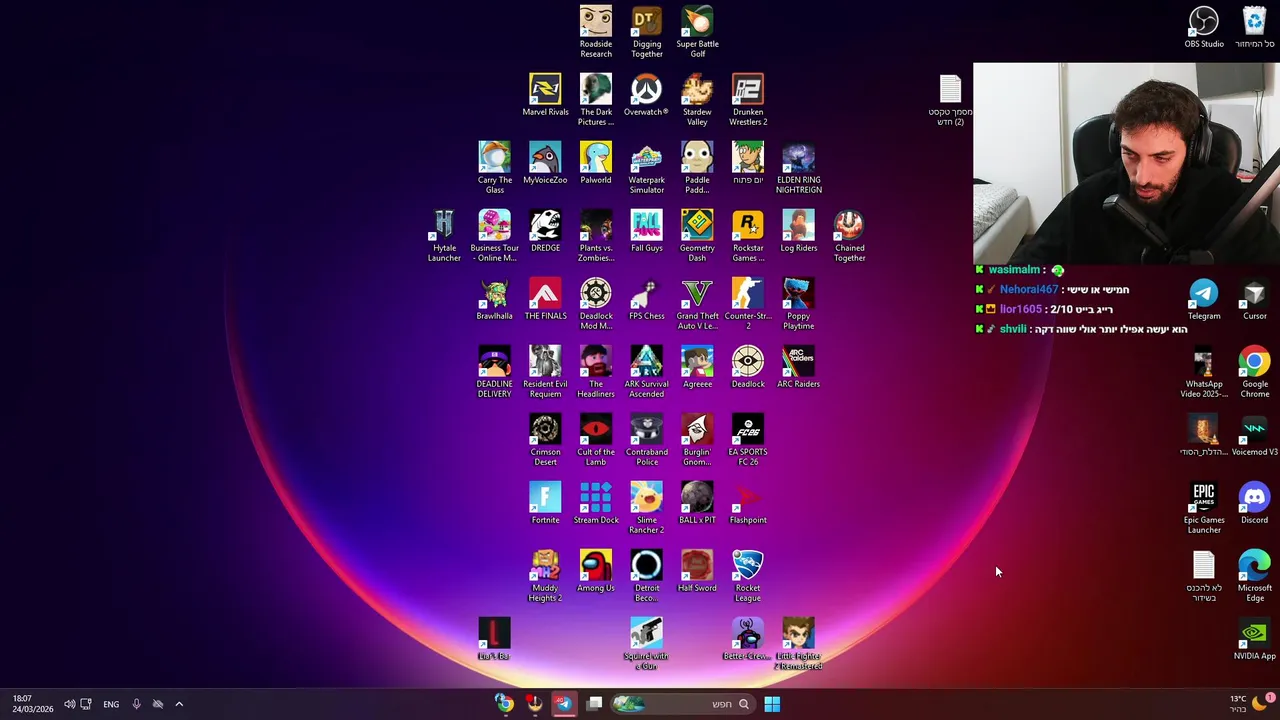Open Rockstar Games launcher shortcut

tap(748, 236)
